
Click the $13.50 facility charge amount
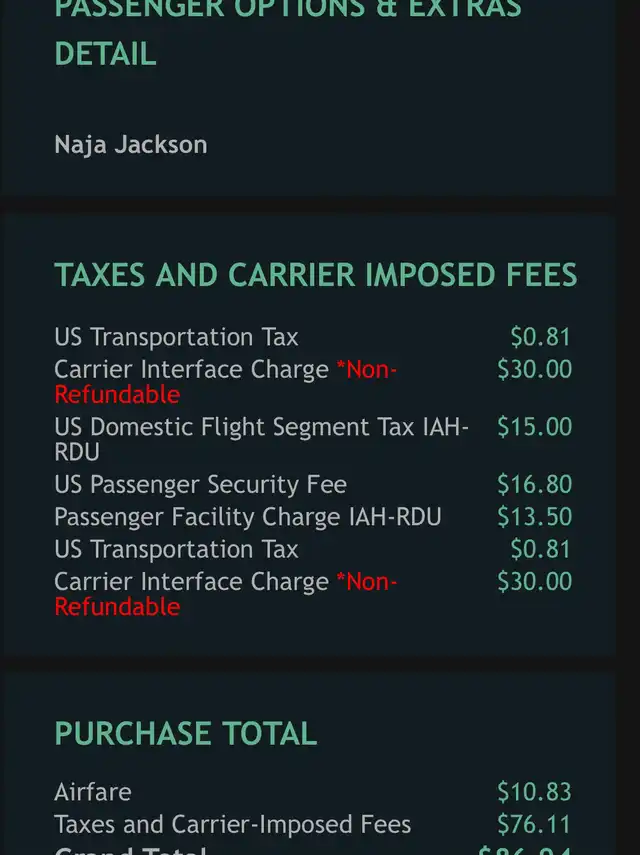click(x=534, y=517)
